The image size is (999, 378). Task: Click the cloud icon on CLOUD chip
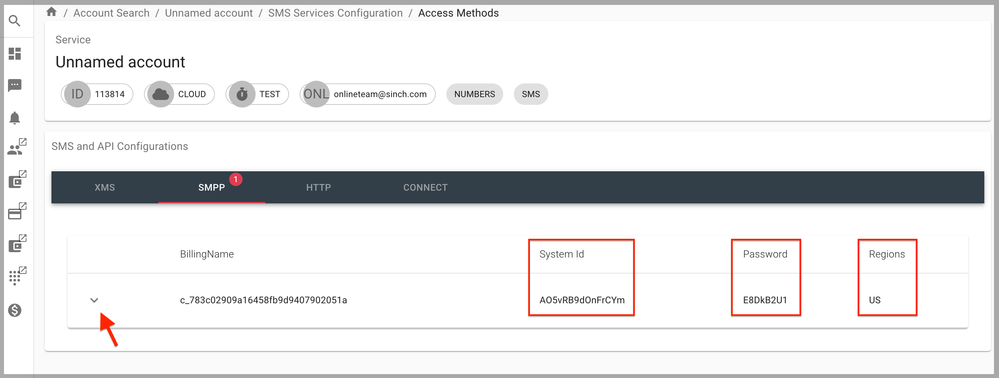click(x=161, y=94)
